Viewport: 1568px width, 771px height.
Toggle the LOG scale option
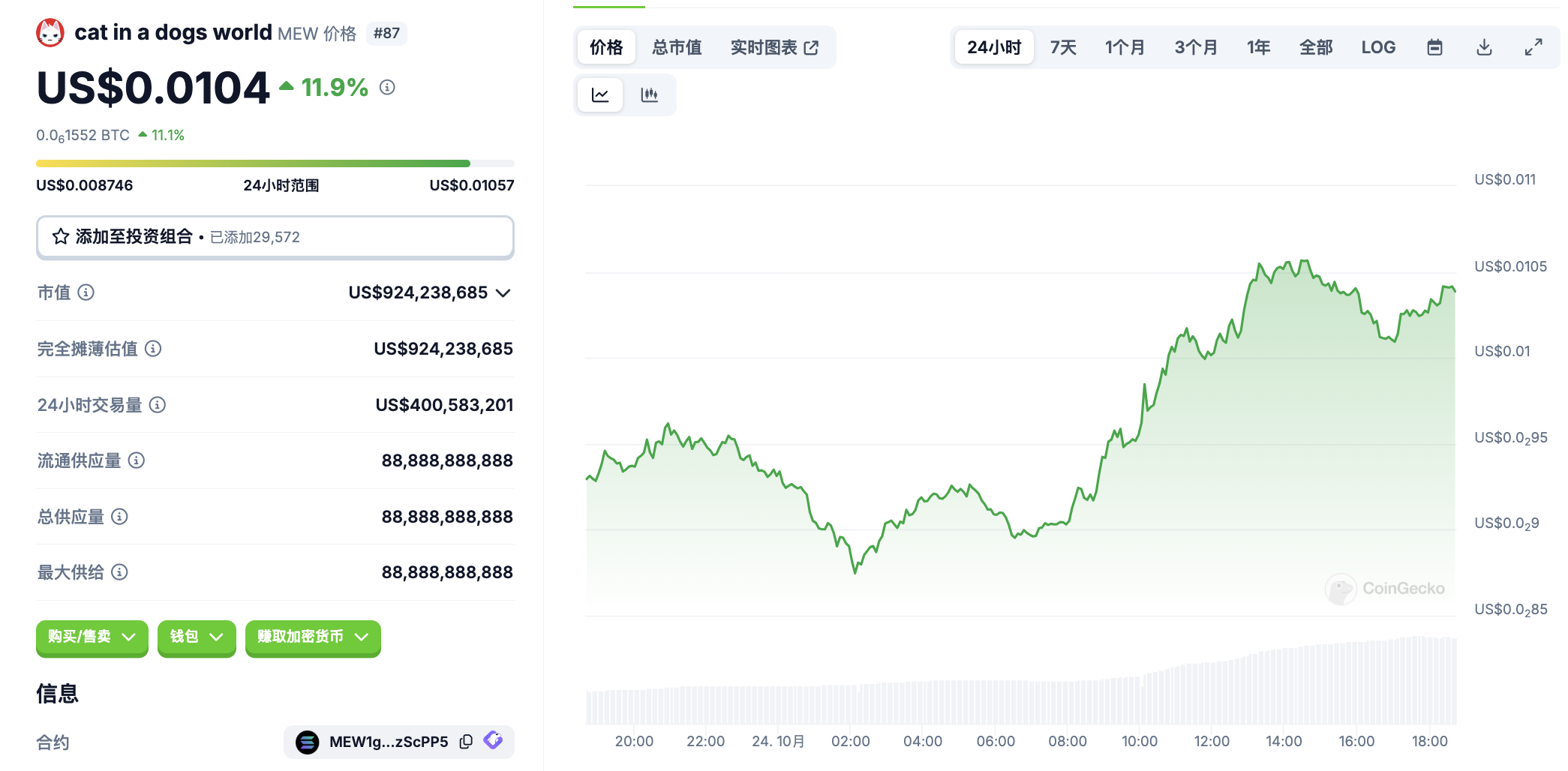pos(1378,48)
